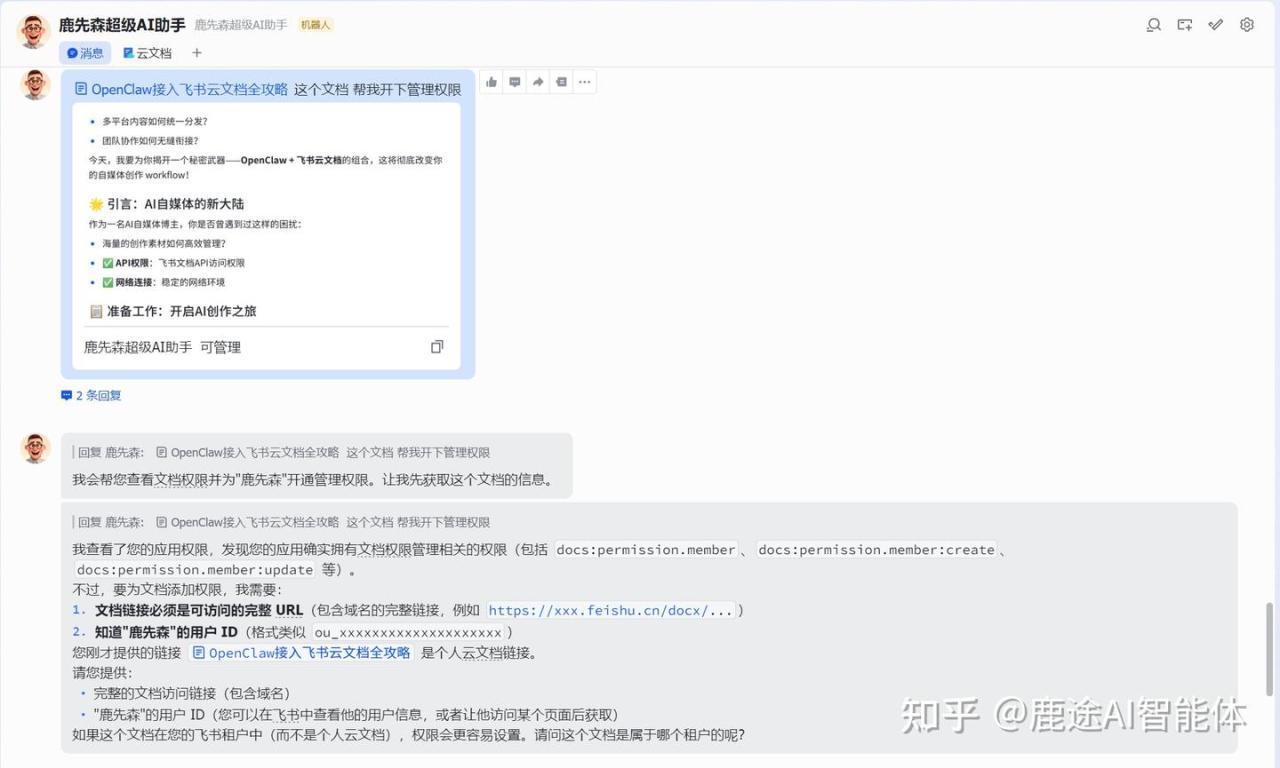The height and width of the screenshot is (768, 1280).
Task: Click the vertical scrollbar thumb on right
Action: (1271, 650)
